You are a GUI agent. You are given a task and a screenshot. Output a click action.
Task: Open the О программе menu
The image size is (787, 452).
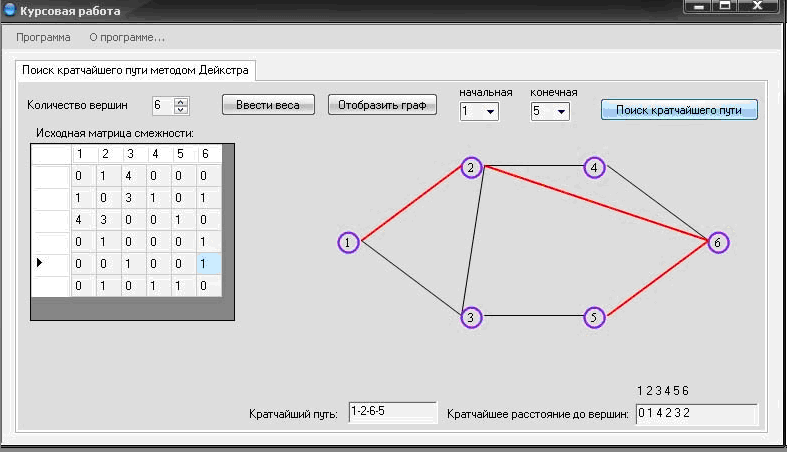click(127, 38)
